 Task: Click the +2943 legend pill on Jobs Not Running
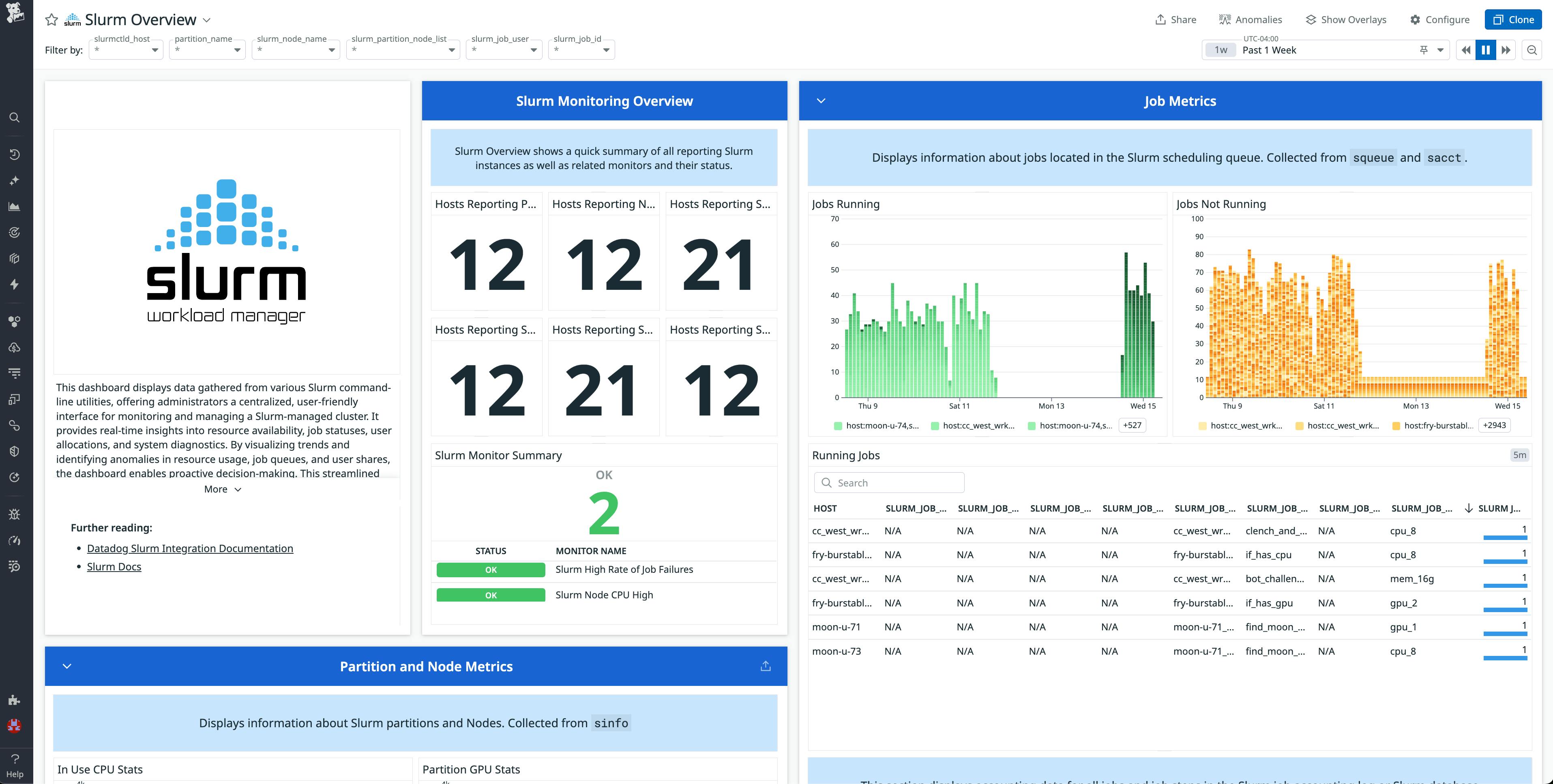tap(1494, 425)
